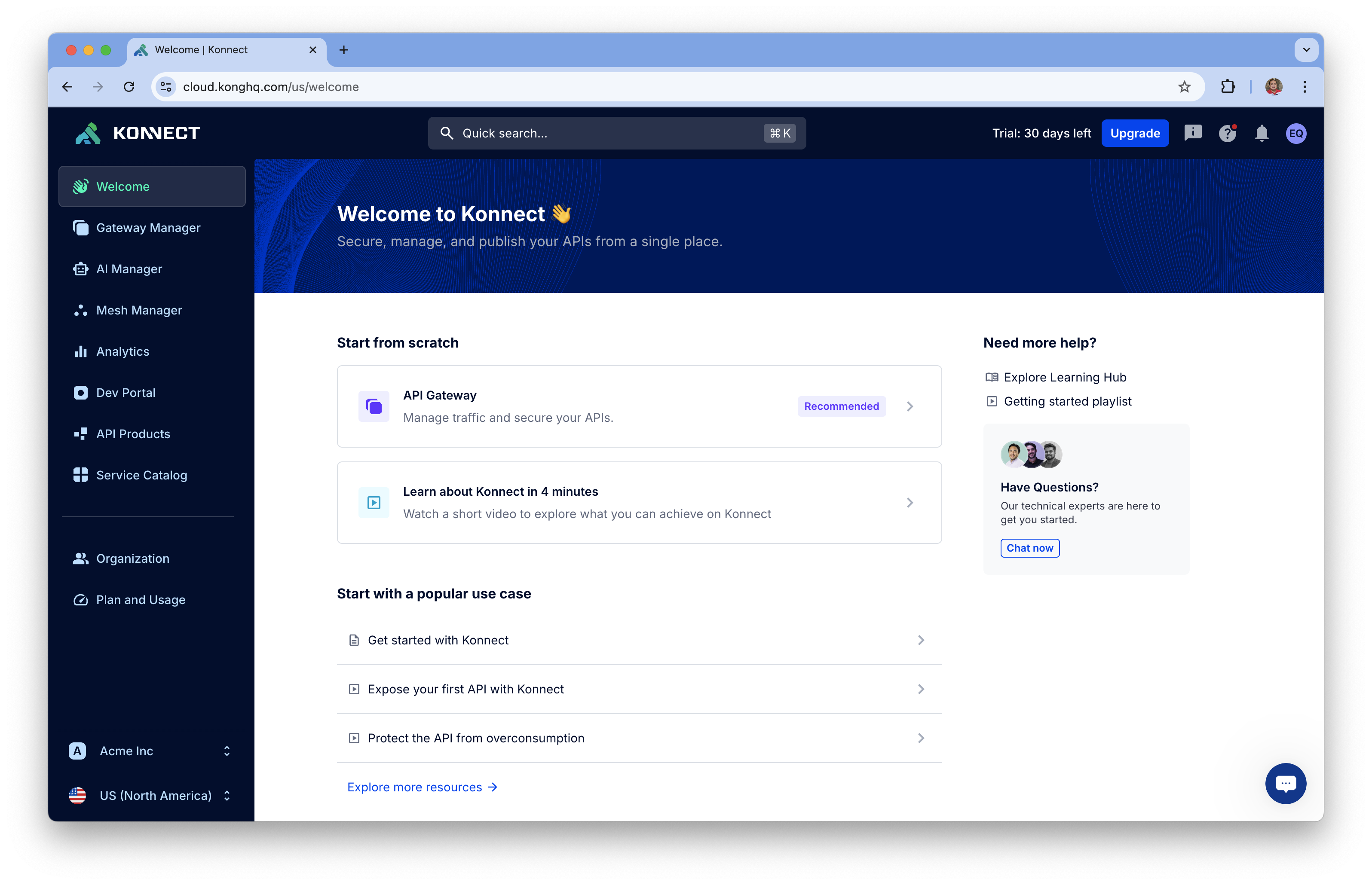The width and height of the screenshot is (1372, 885).
Task: Open notifications bell
Action: [x=1261, y=133]
